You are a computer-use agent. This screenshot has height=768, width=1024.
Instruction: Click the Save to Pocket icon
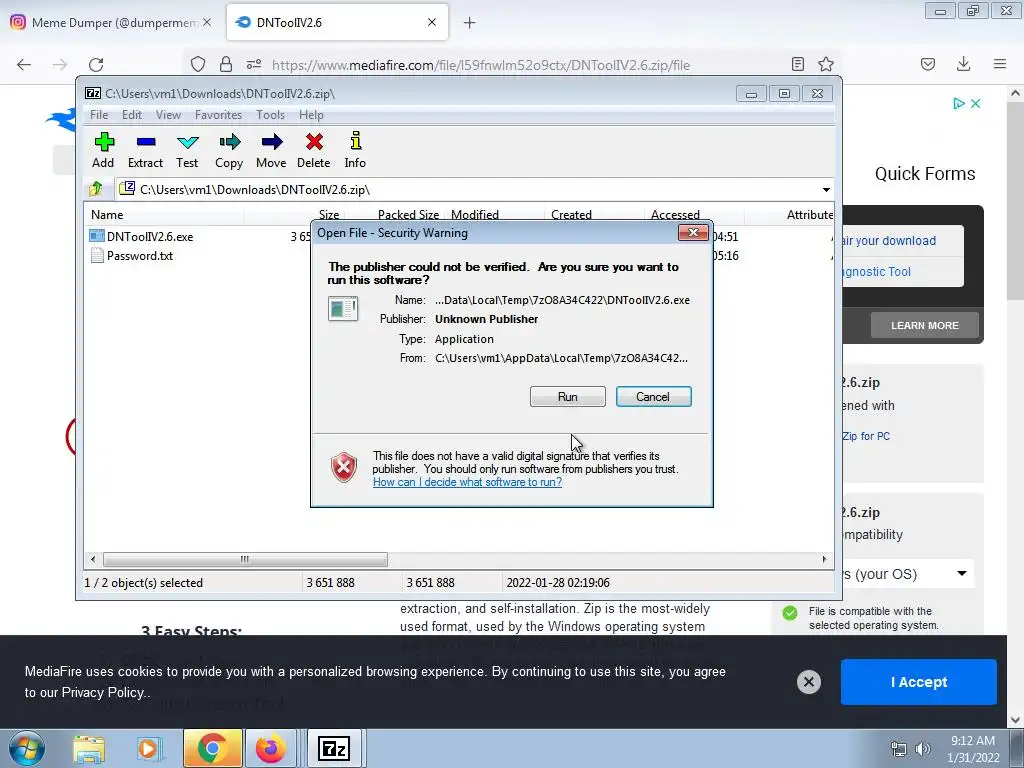click(928, 64)
